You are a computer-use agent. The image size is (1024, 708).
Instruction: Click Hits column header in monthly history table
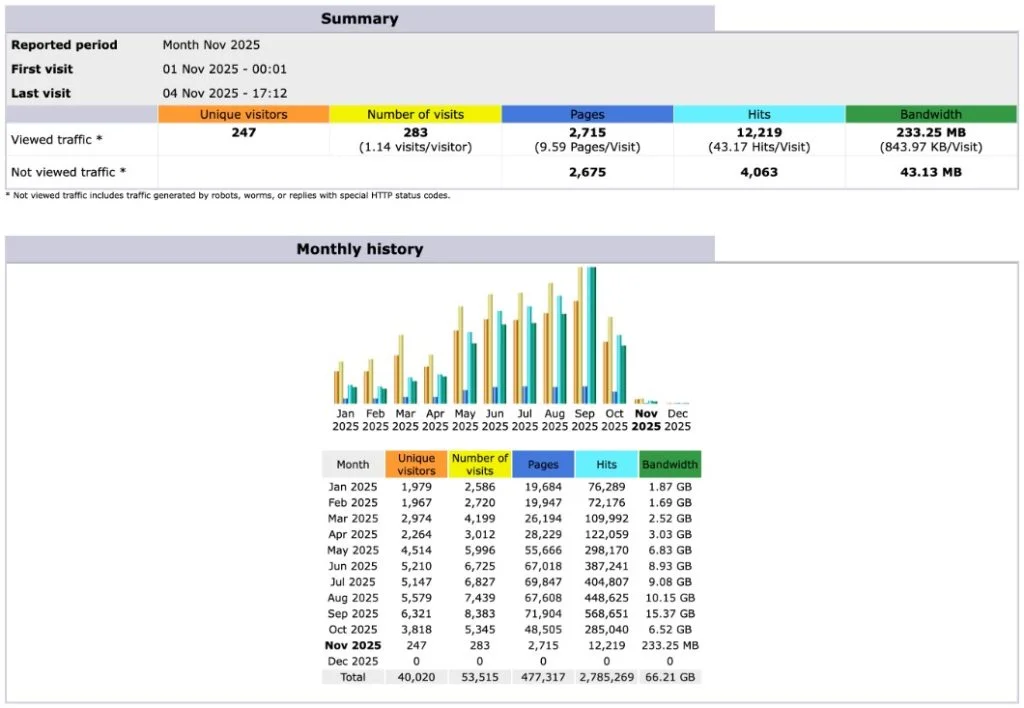click(606, 464)
